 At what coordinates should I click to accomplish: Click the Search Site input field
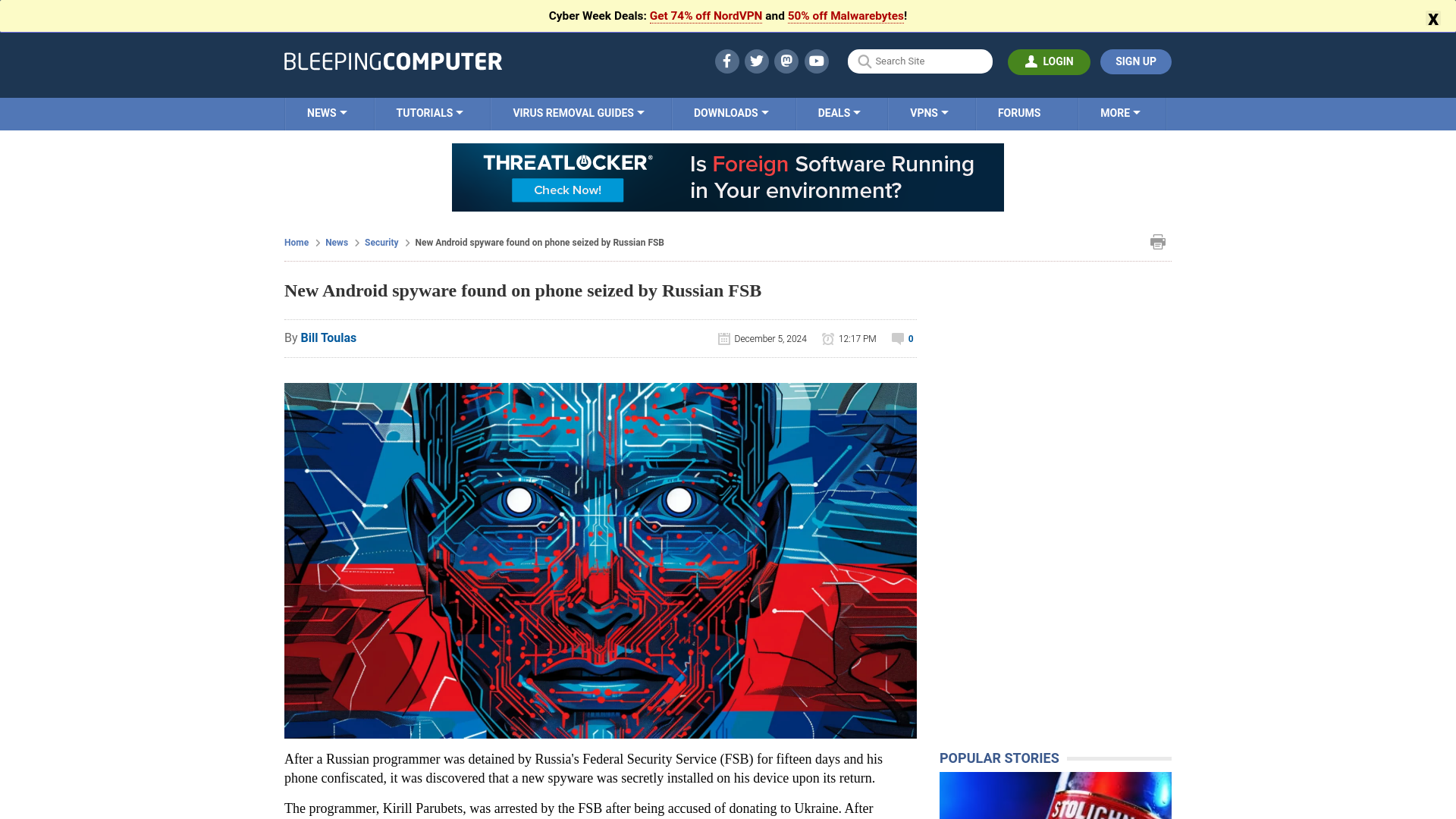(x=920, y=61)
